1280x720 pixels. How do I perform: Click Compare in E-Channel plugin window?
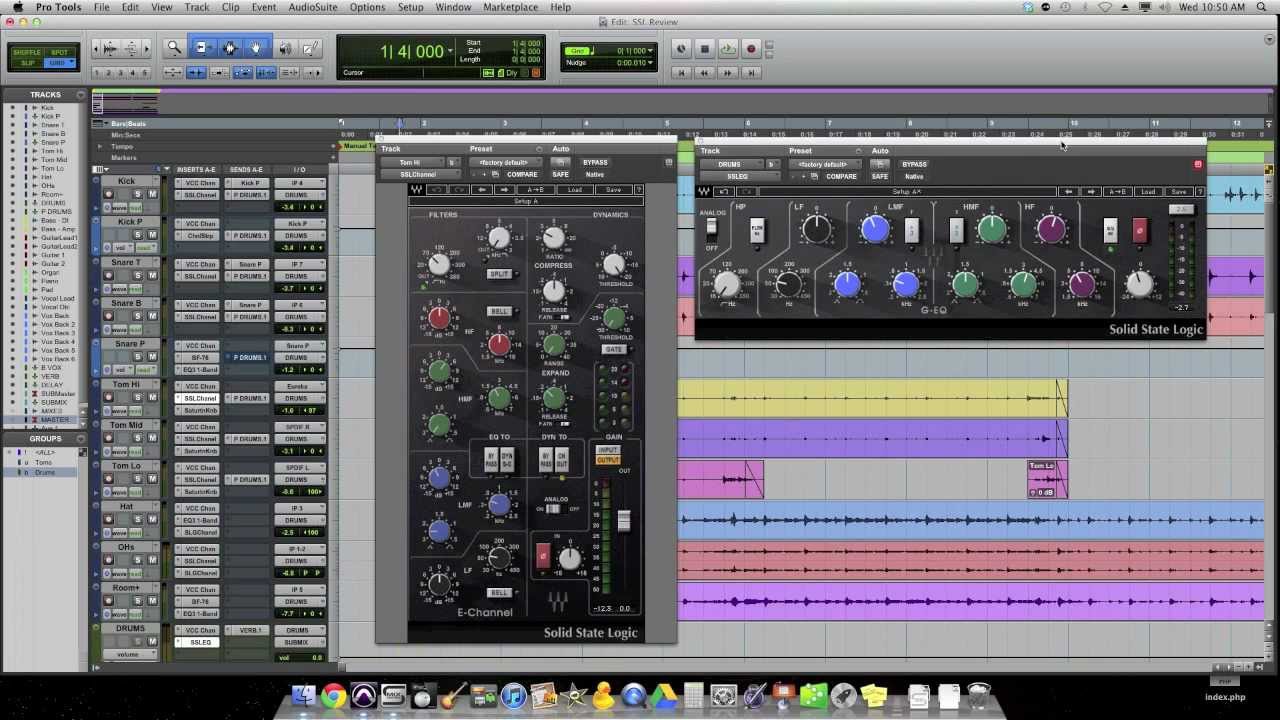coord(521,174)
